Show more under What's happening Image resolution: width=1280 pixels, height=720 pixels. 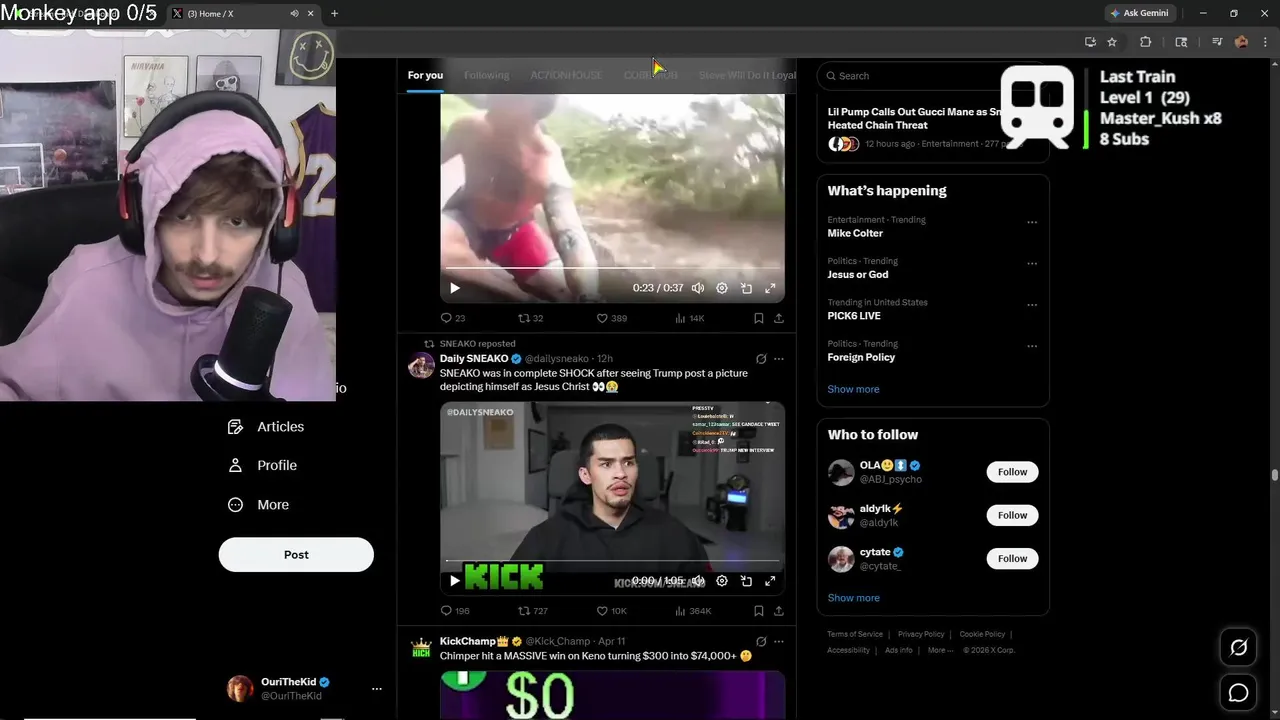pos(853,389)
